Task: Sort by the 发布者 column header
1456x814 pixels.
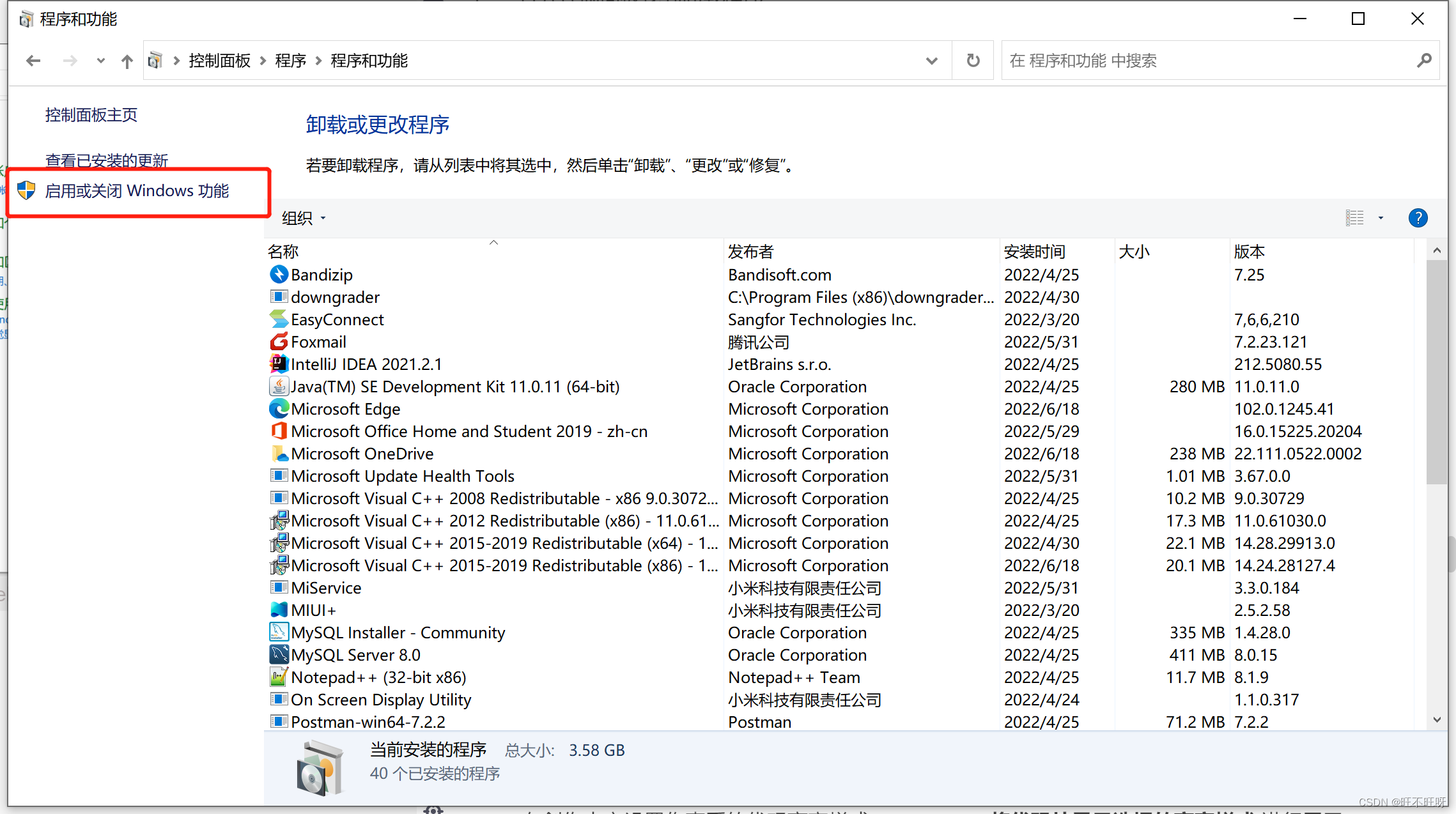Action: (862, 251)
